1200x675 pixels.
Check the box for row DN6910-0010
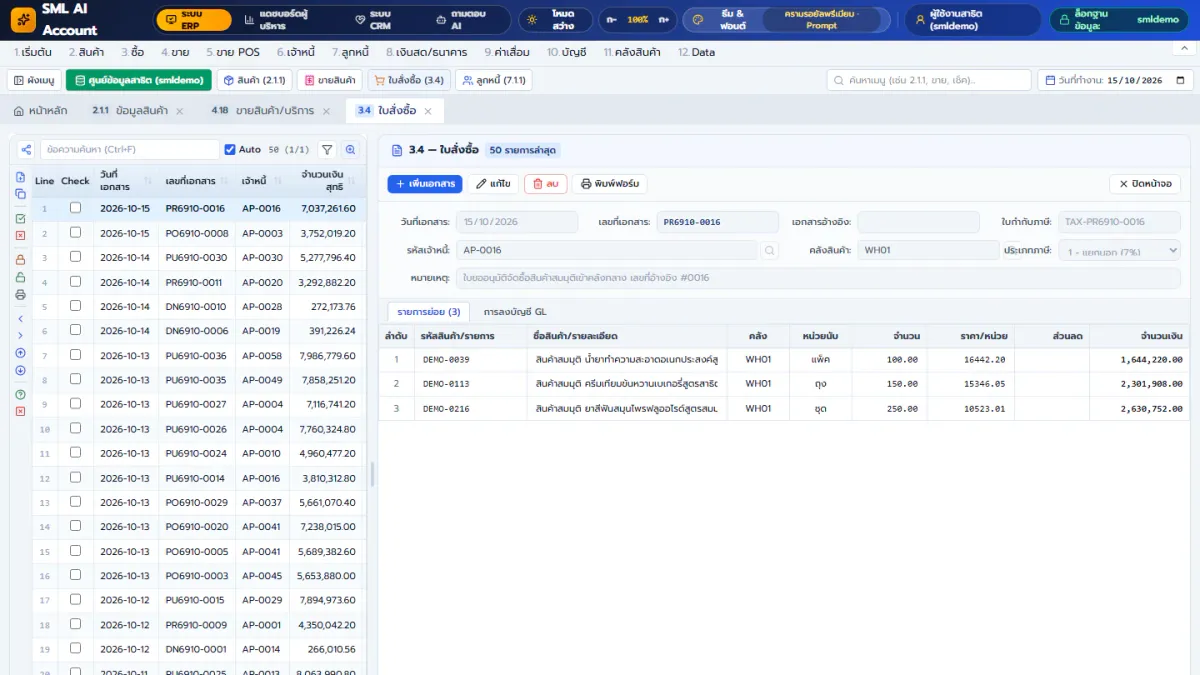click(75, 306)
